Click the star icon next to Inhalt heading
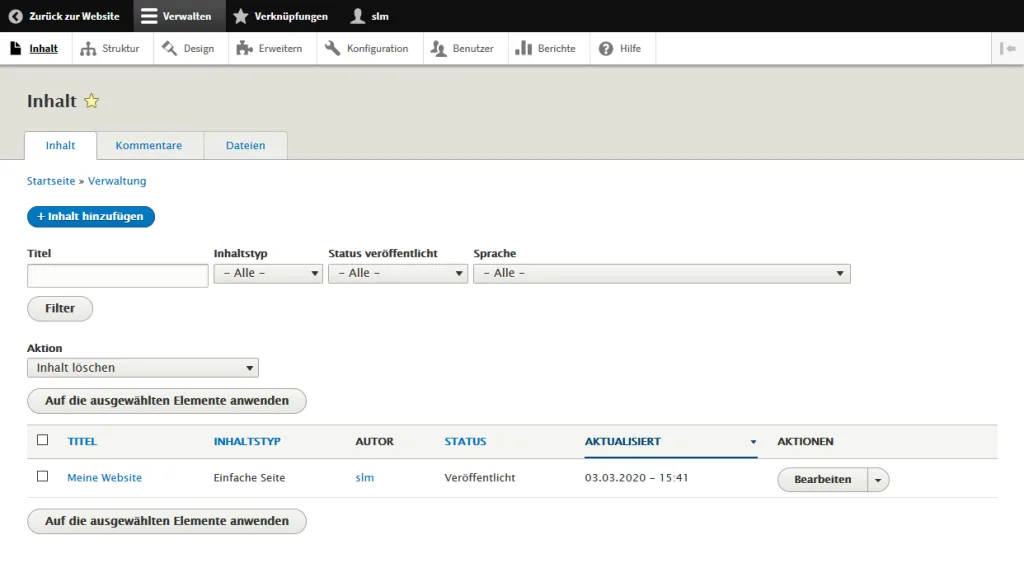 tap(92, 101)
